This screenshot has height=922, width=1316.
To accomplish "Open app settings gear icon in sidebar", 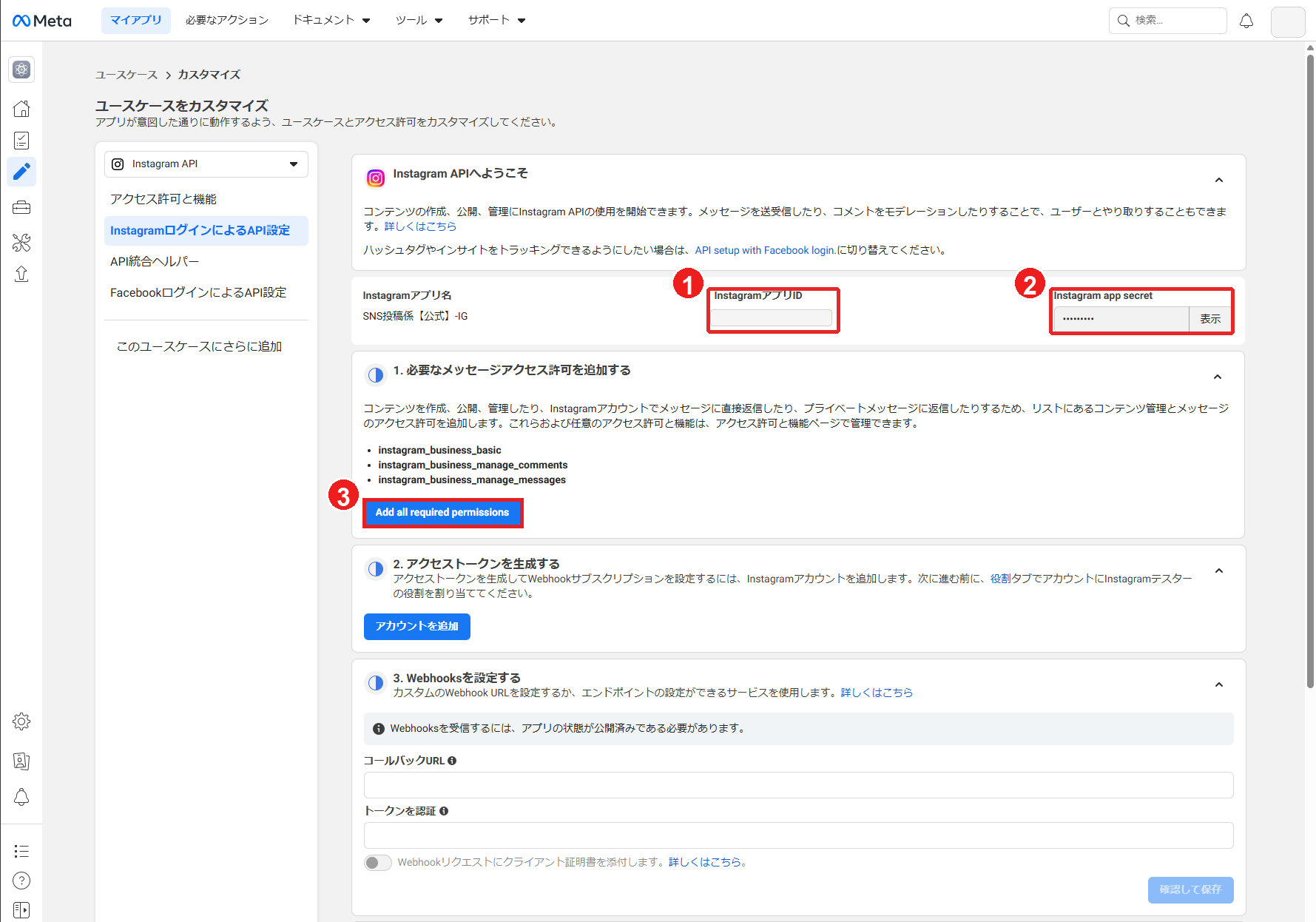I will tap(21, 721).
